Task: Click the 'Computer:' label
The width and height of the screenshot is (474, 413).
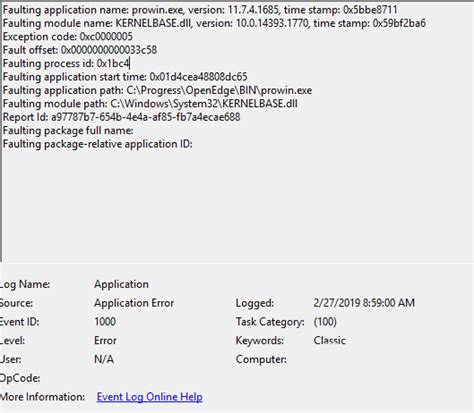Action: (261, 359)
